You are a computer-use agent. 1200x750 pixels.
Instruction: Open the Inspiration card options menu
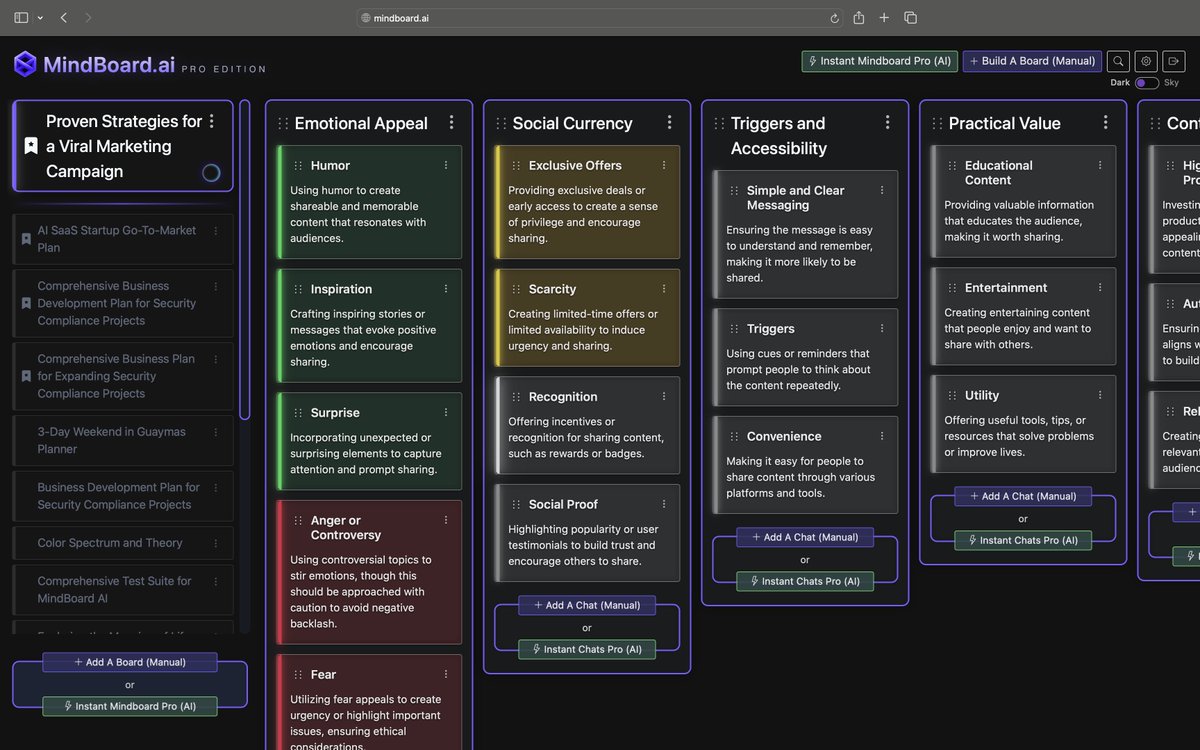[x=446, y=289]
